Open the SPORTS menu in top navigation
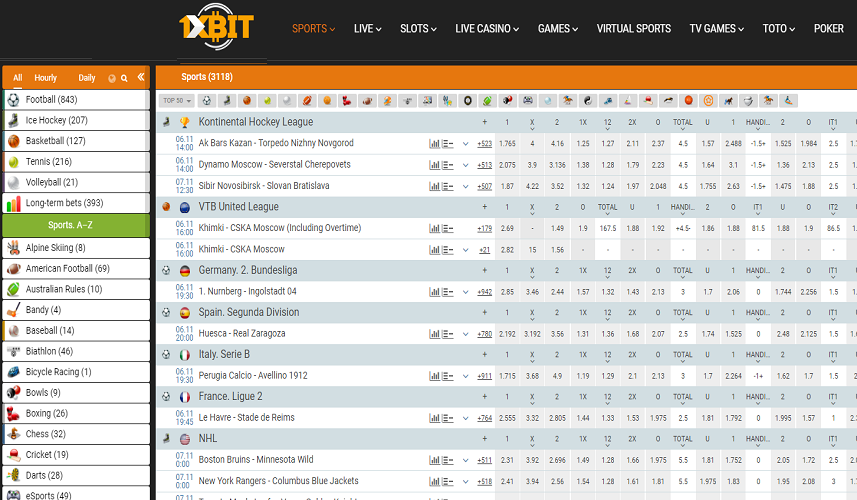857x500 pixels. pos(313,28)
